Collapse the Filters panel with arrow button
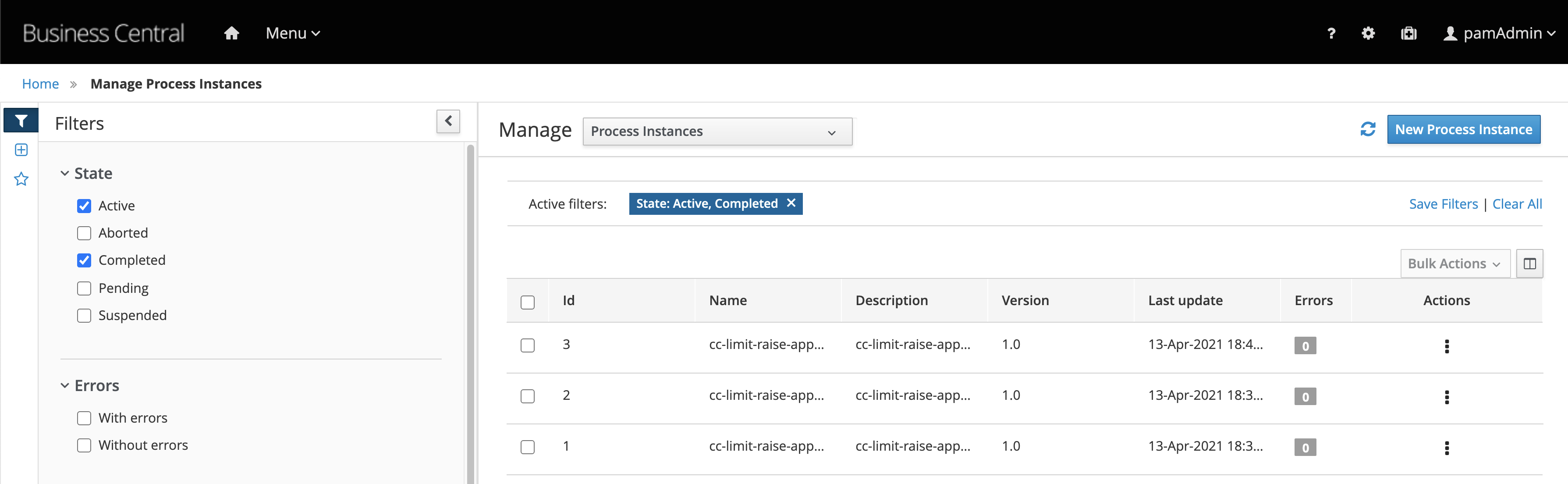This screenshot has height=484, width=1568. click(448, 121)
